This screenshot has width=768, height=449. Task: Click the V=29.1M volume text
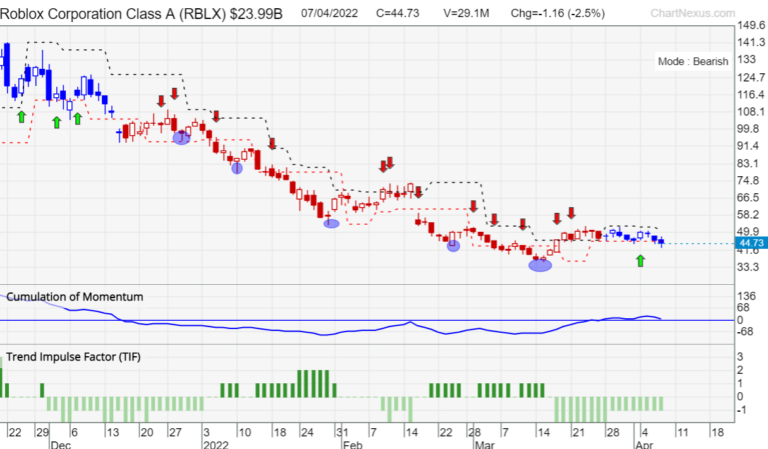pyautogui.click(x=466, y=13)
